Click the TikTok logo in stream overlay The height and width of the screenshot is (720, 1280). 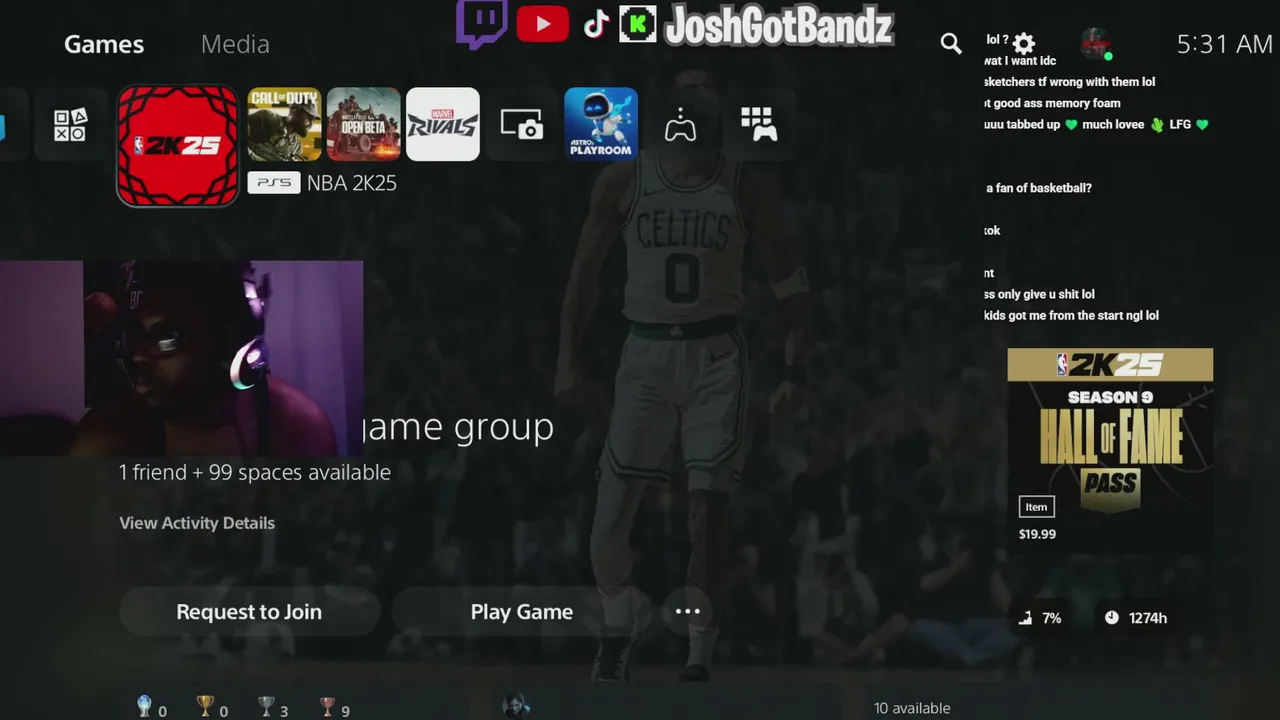596,25
